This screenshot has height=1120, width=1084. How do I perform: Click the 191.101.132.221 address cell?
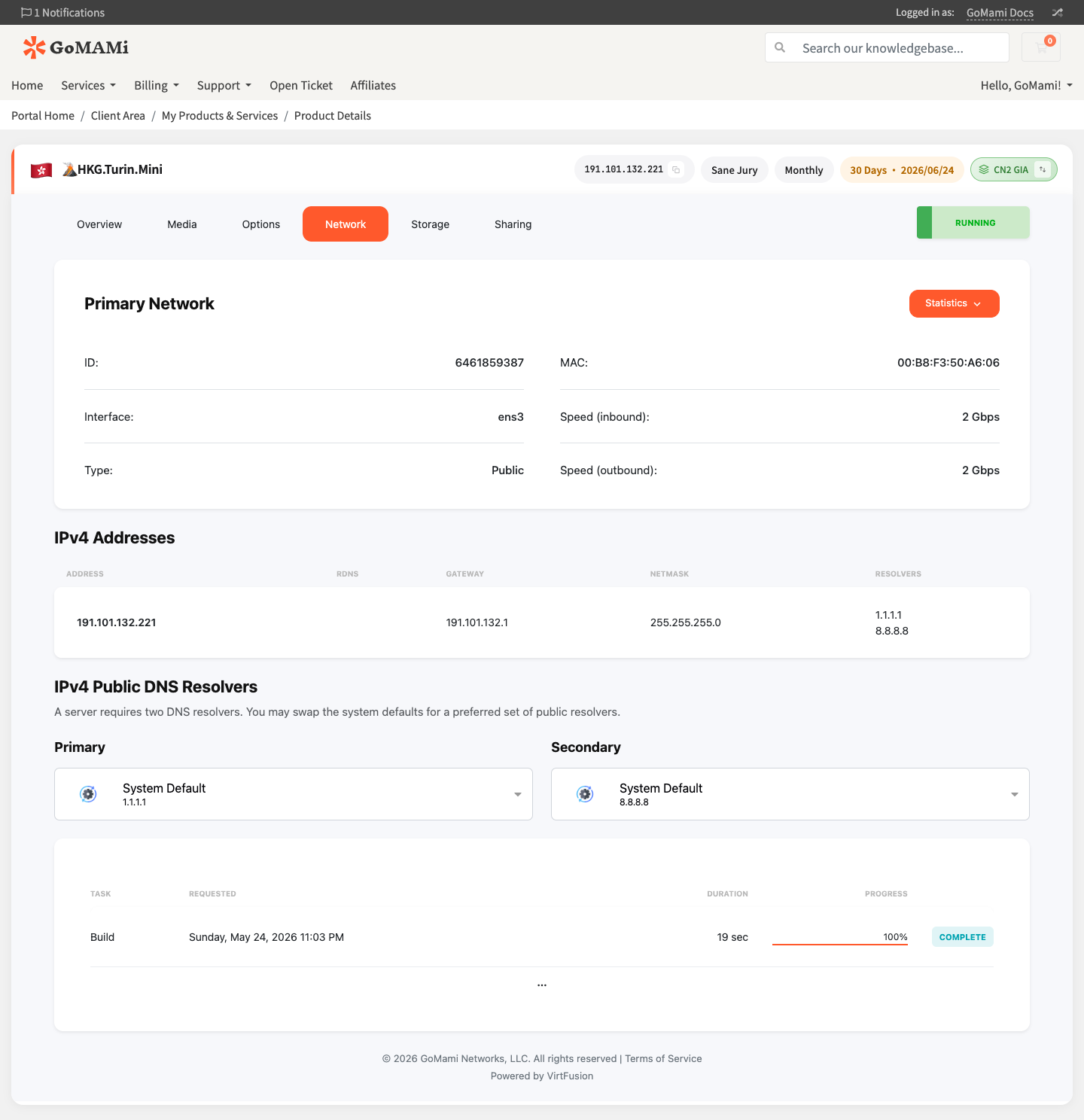pyautogui.click(x=117, y=622)
